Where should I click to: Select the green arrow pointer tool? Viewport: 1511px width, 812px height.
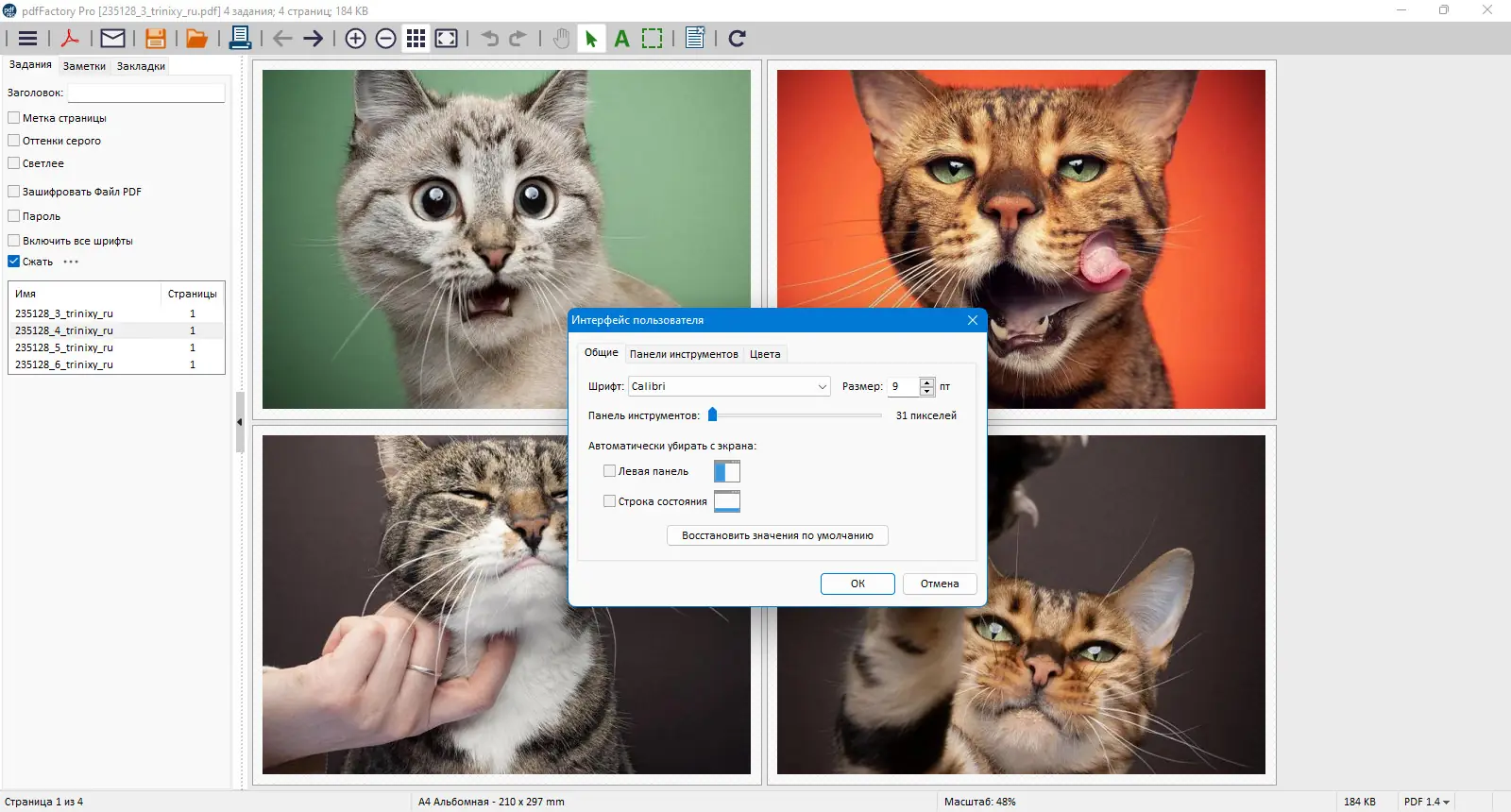coord(591,39)
